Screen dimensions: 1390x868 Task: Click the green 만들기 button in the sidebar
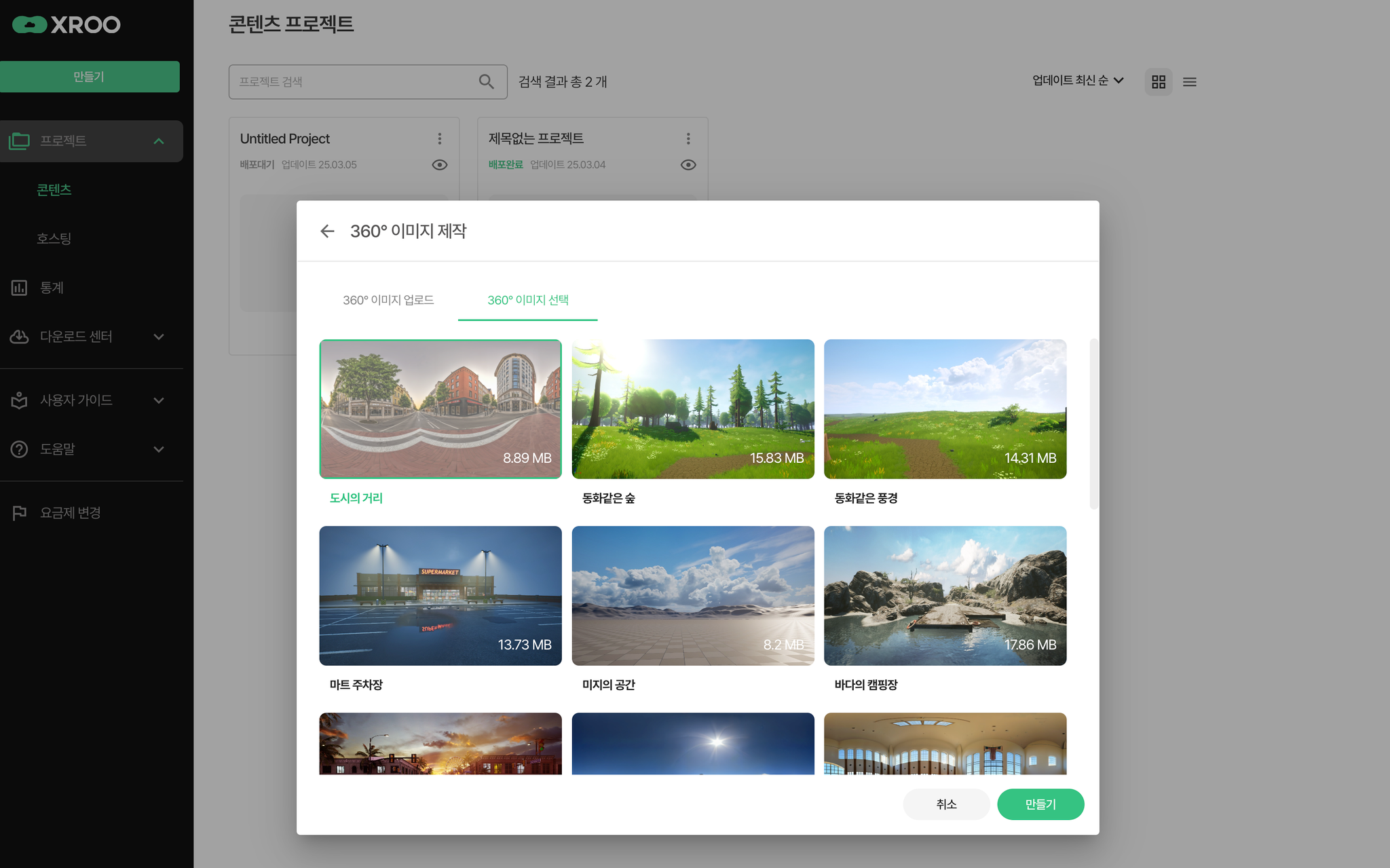click(x=90, y=77)
